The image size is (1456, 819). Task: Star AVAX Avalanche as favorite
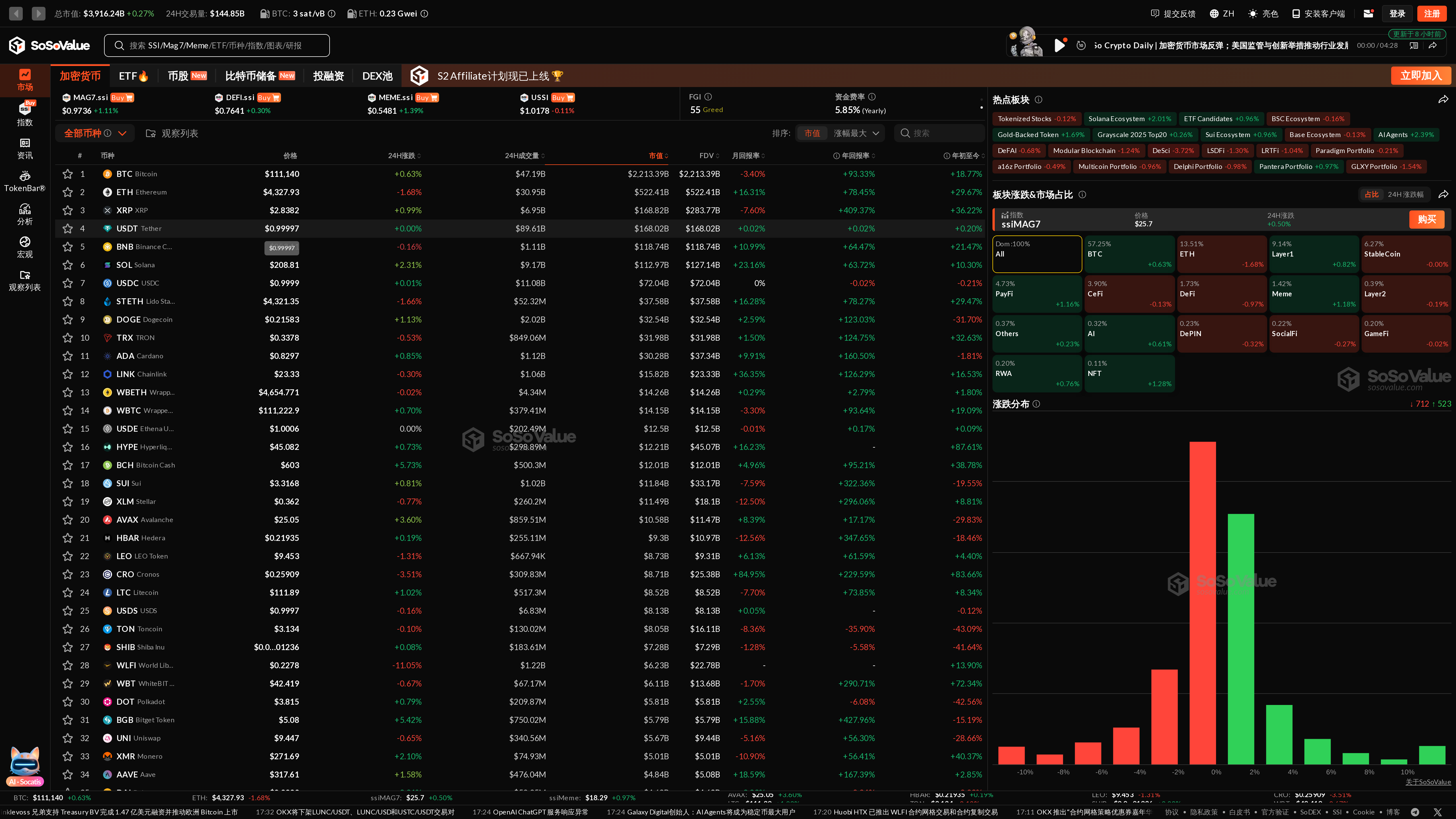pos(67,520)
